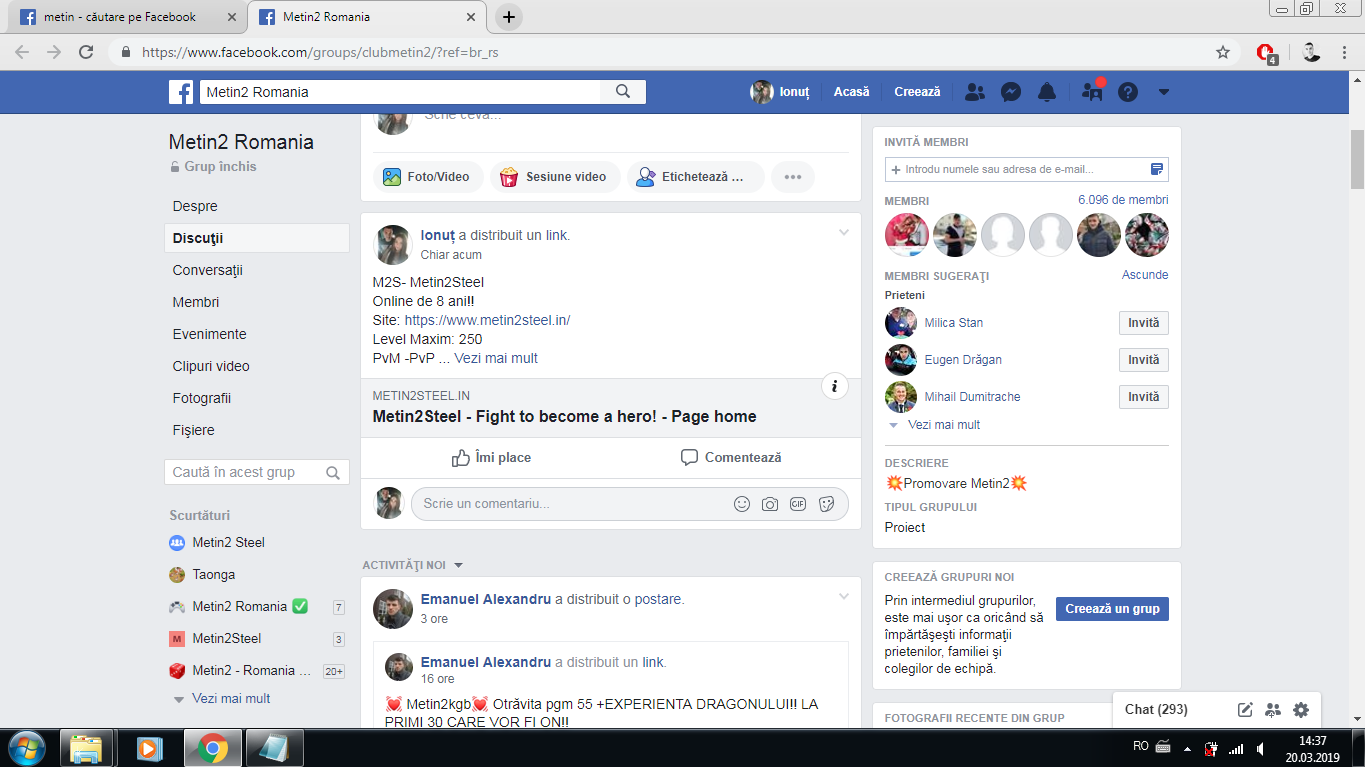The image size is (1365, 767).
Task: Click the GIF icon in comment box
Action: coord(798,504)
